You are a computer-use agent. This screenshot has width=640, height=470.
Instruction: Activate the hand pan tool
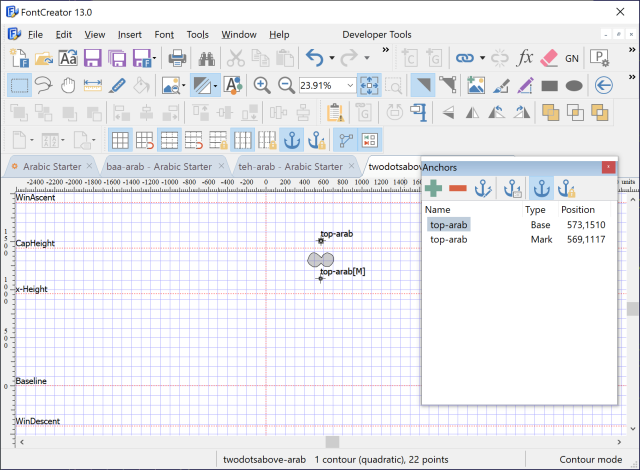click(69, 86)
